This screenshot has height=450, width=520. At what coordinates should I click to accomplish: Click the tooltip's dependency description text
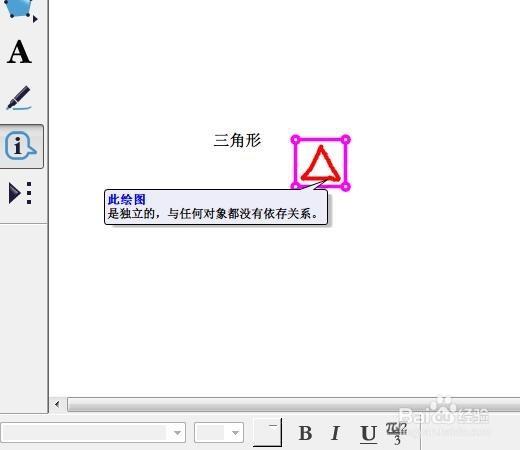(213, 214)
